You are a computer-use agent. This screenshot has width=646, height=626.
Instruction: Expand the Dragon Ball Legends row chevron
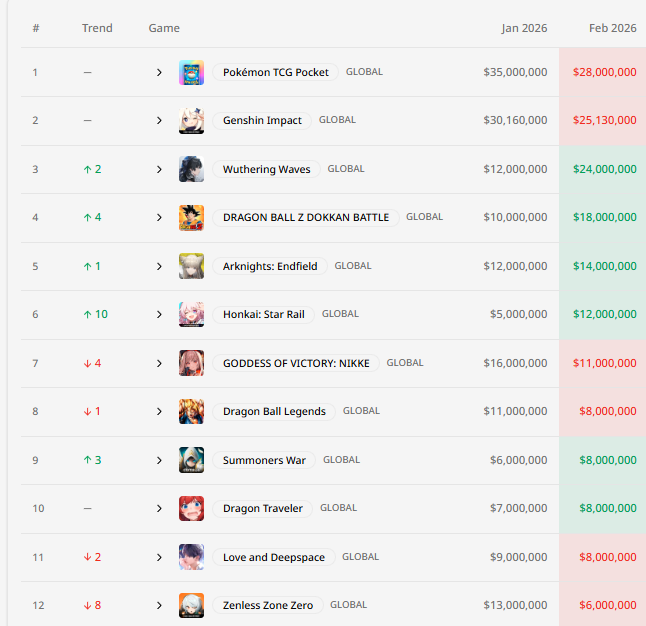pos(159,411)
